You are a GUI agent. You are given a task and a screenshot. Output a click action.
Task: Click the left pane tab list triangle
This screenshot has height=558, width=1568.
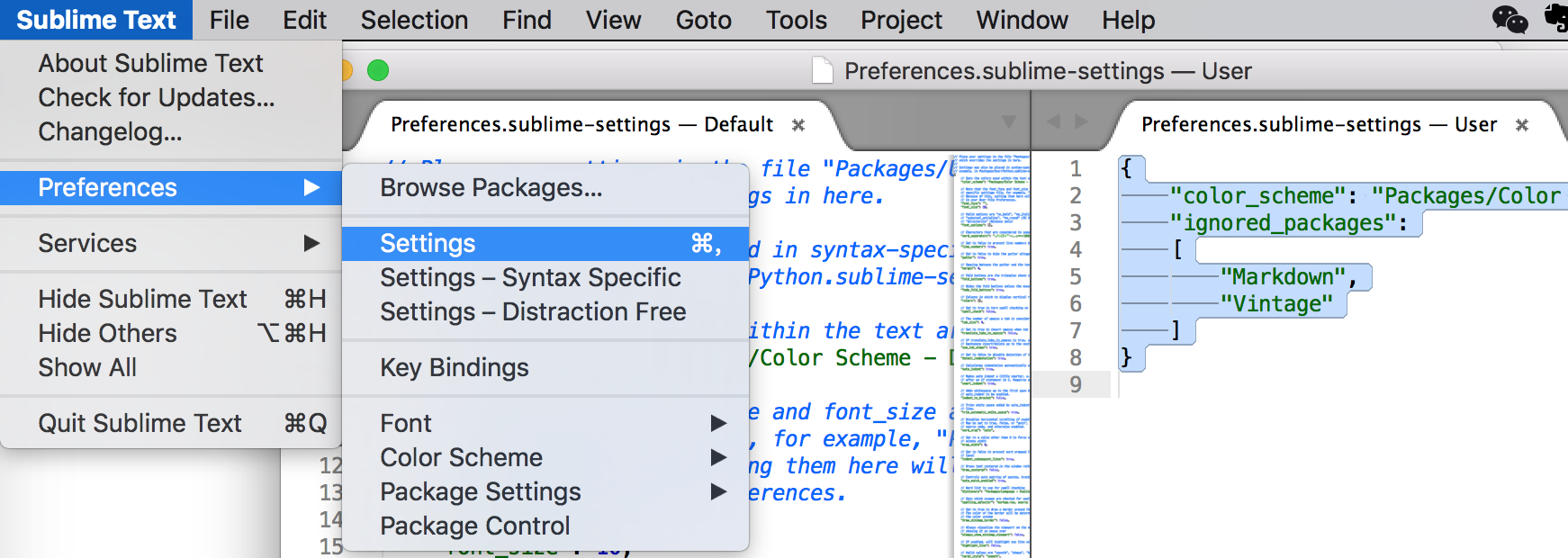coord(1009,121)
